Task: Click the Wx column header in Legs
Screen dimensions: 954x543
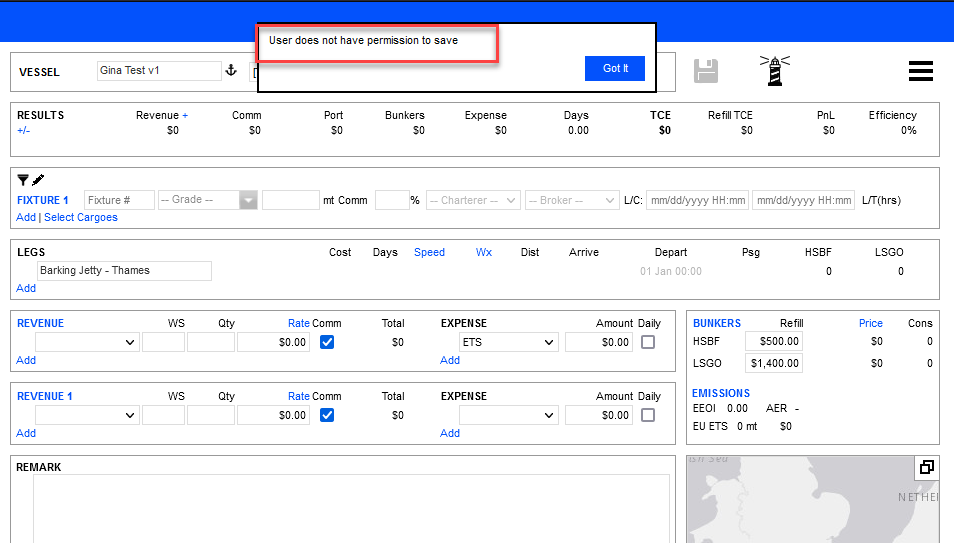Action: click(x=484, y=252)
